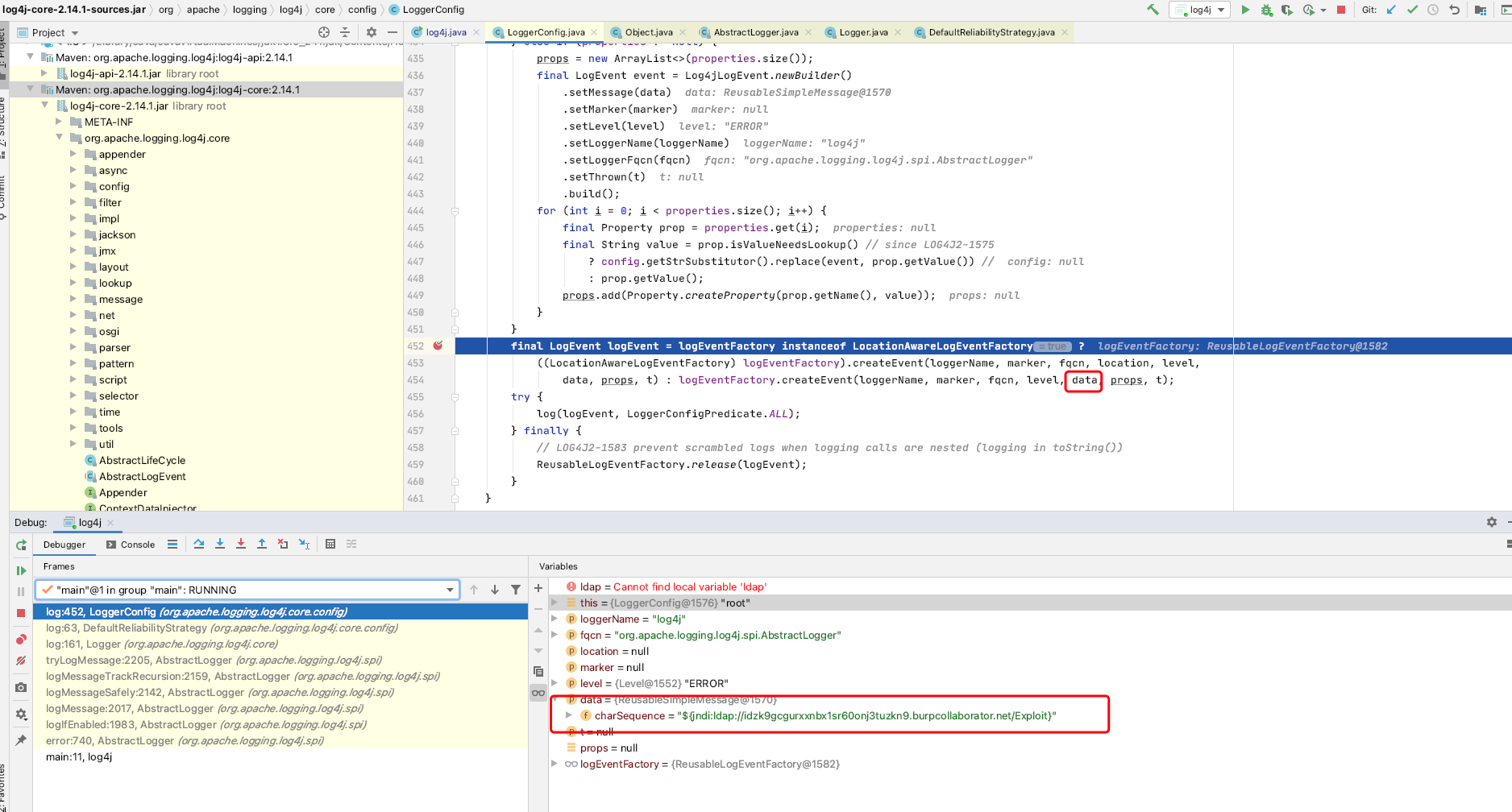Take a thread dump with the camera icon
1512x812 pixels.
[x=21, y=687]
